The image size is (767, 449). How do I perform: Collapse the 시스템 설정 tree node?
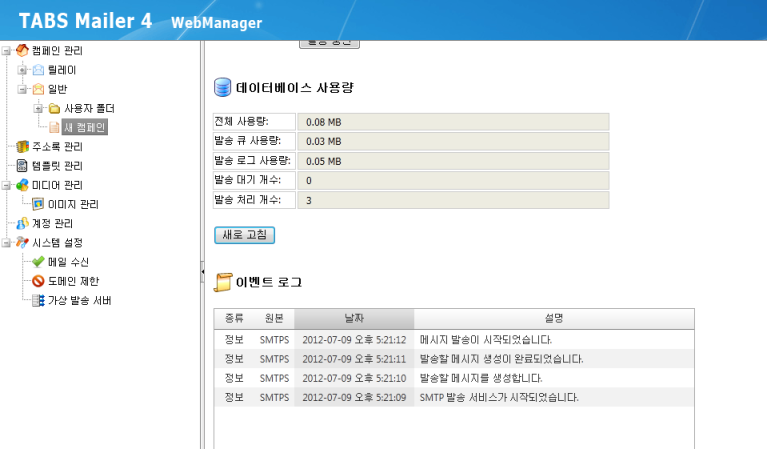[6, 243]
